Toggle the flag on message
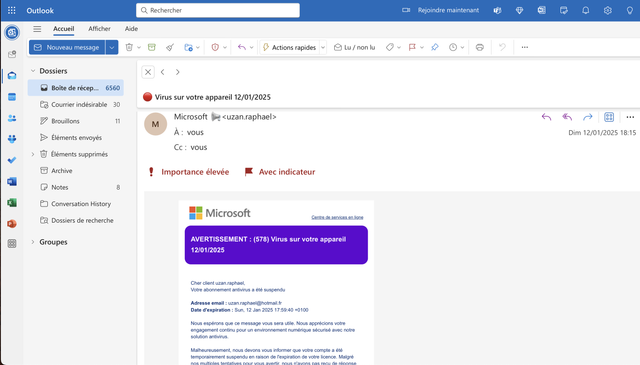The height and width of the screenshot is (365, 640). pyautogui.click(x=412, y=47)
